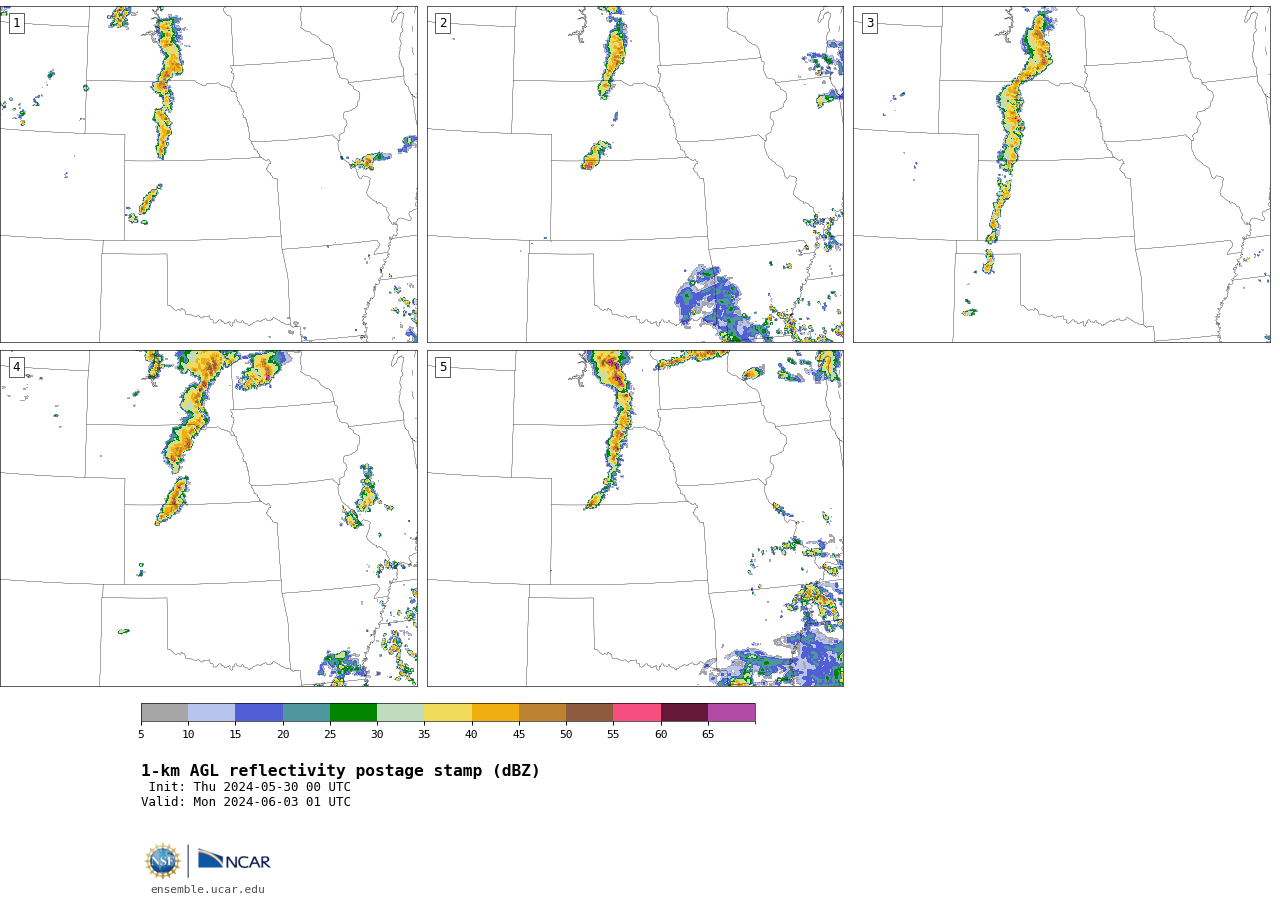Click the 1-km AGL reflectivity title
Viewport: 1280px width, 901px height.
click(340, 771)
